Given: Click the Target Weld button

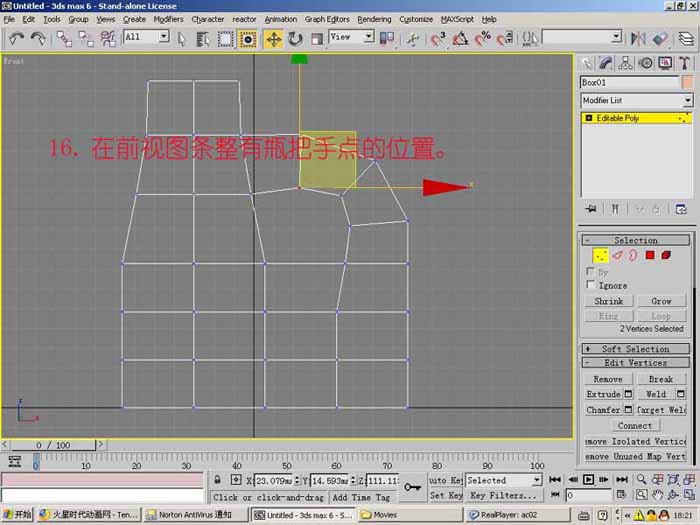Looking at the screenshot, I should [661, 410].
